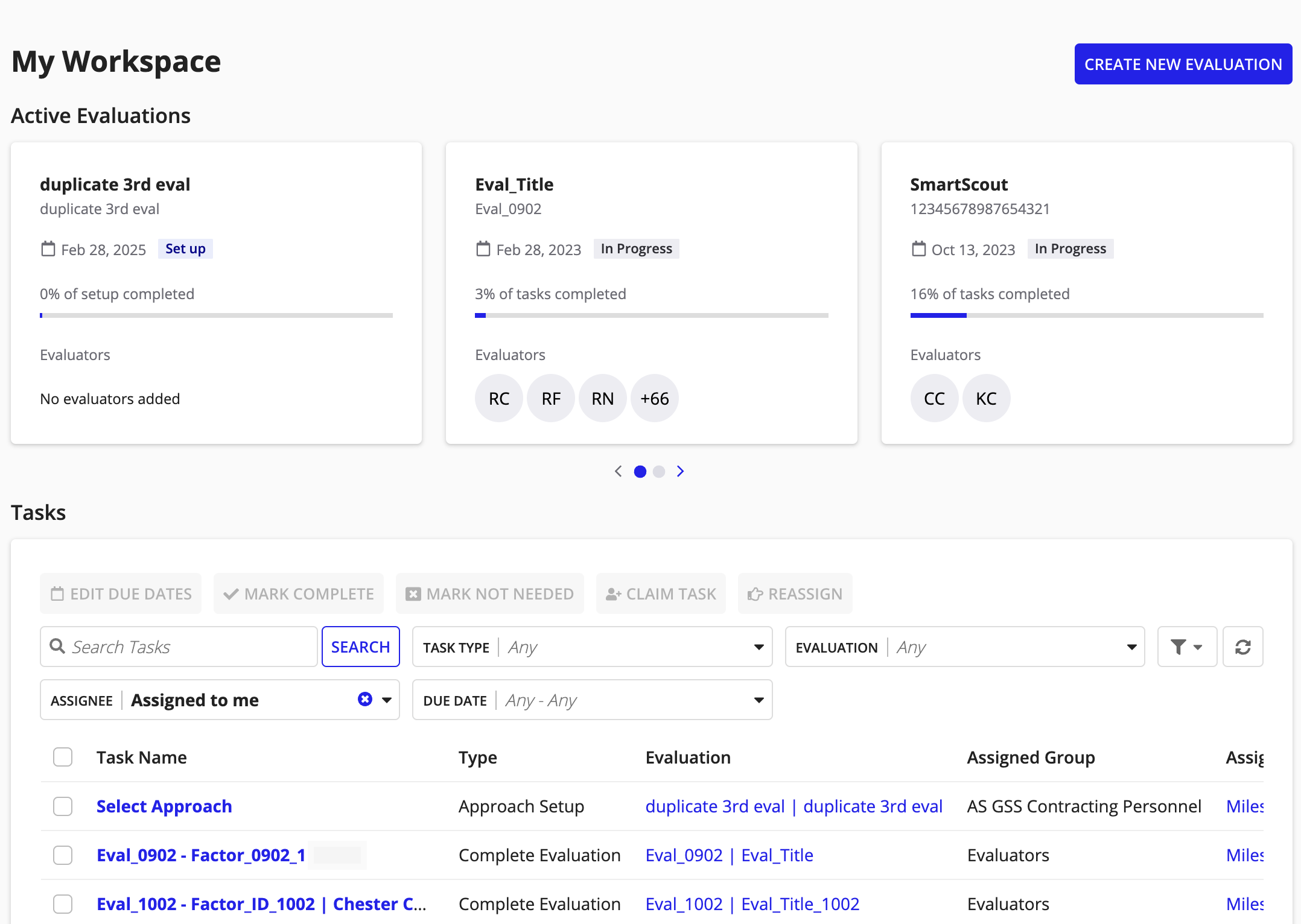Check the Eval_0902 - Factor_0902_1 checkbox
The image size is (1301, 924).
(63, 855)
